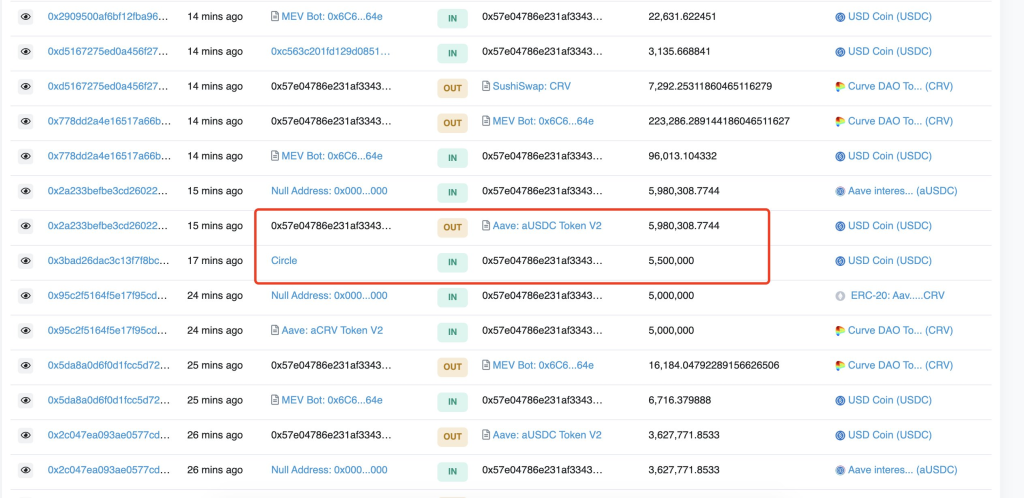Click the IN badge in the Circle row
Screen dimensions: 1024x498
453,262
